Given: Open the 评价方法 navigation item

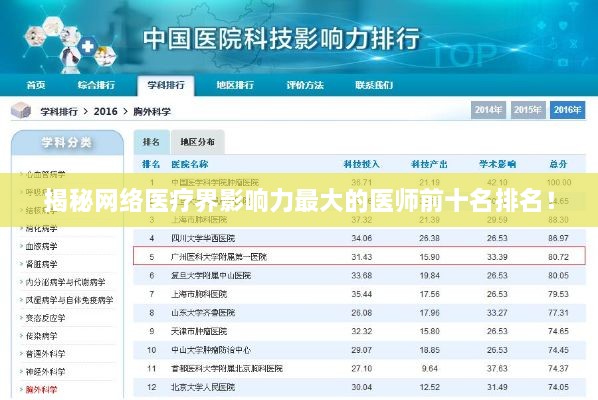Looking at the screenshot, I should [x=305, y=85].
